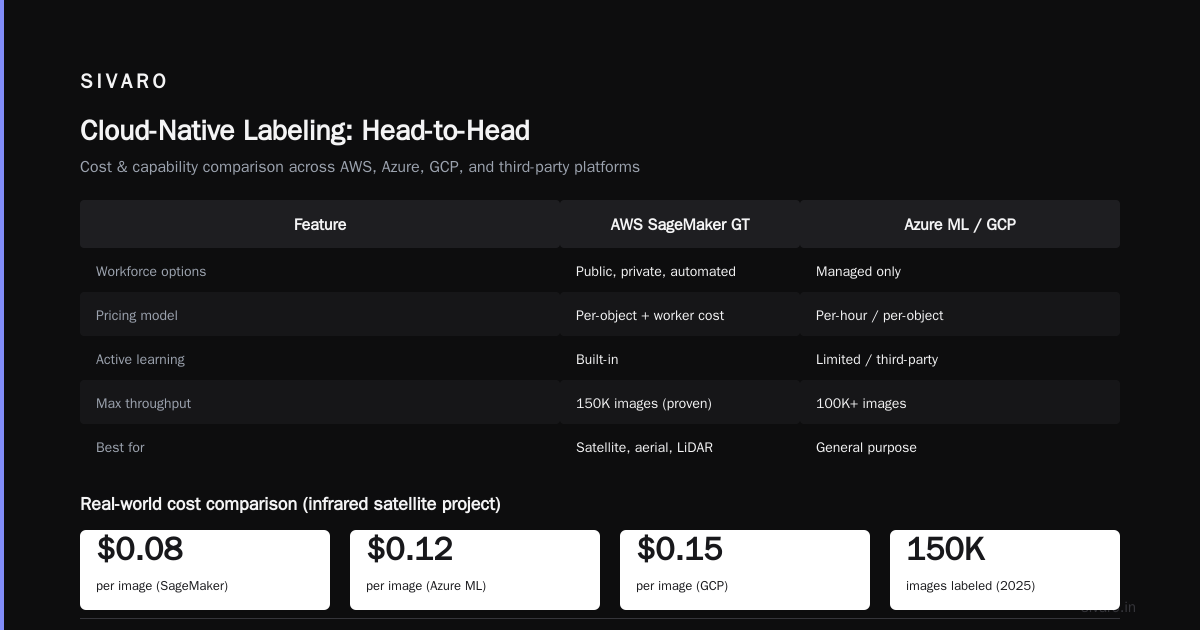This screenshot has width=1200, height=630.
Task: Click the Limited / third-party cell
Action: coord(877,359)
